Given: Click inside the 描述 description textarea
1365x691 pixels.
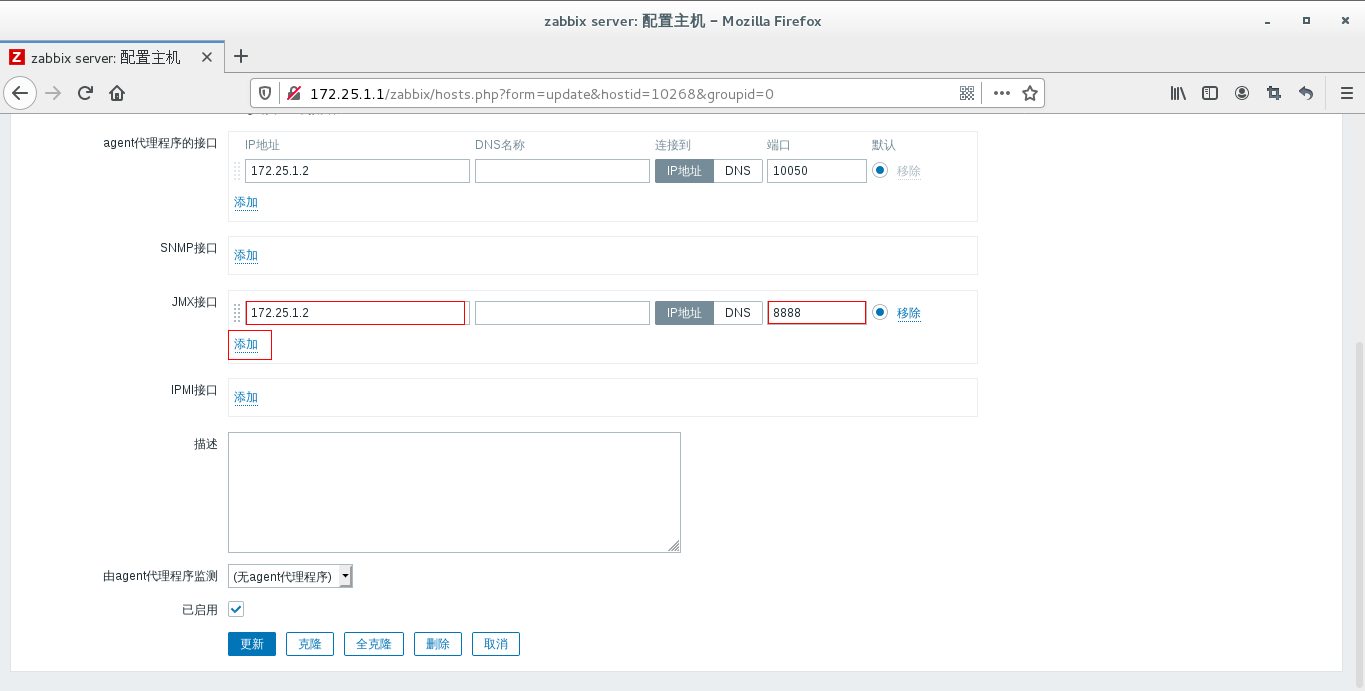Looking at the screenshot, I should coord(454,490).
